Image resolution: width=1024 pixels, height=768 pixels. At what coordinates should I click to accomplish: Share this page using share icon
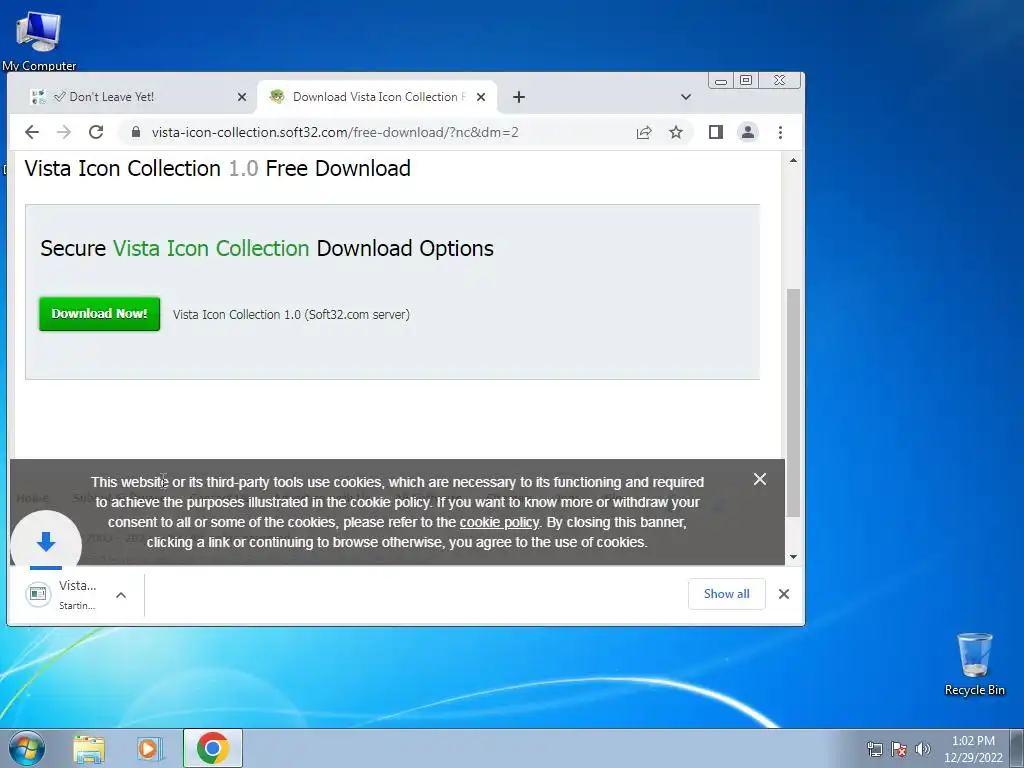[644, 133]
